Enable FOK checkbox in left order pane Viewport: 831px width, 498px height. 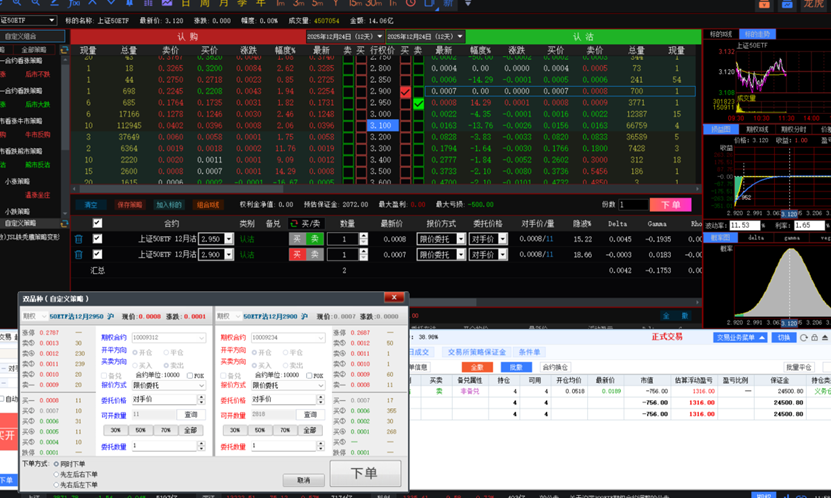[x=190, y=375]
